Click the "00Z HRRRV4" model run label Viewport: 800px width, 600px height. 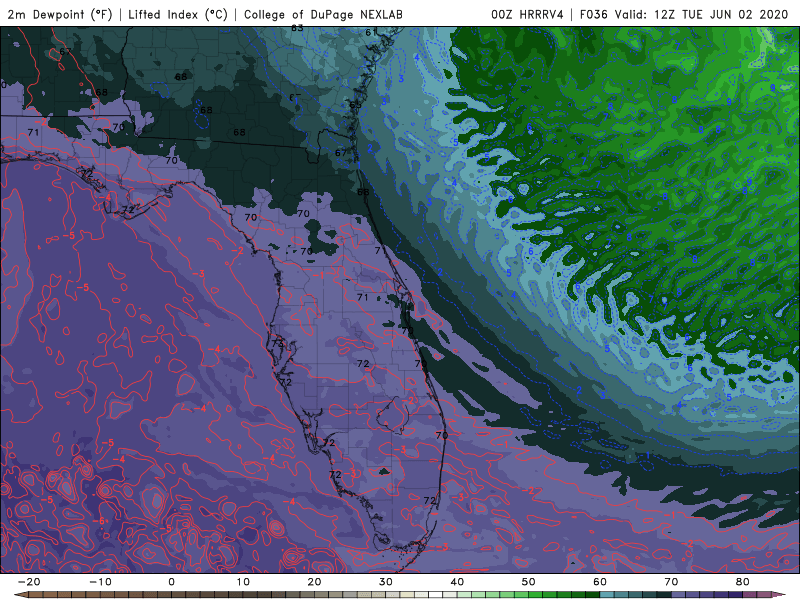coord(527,14)
